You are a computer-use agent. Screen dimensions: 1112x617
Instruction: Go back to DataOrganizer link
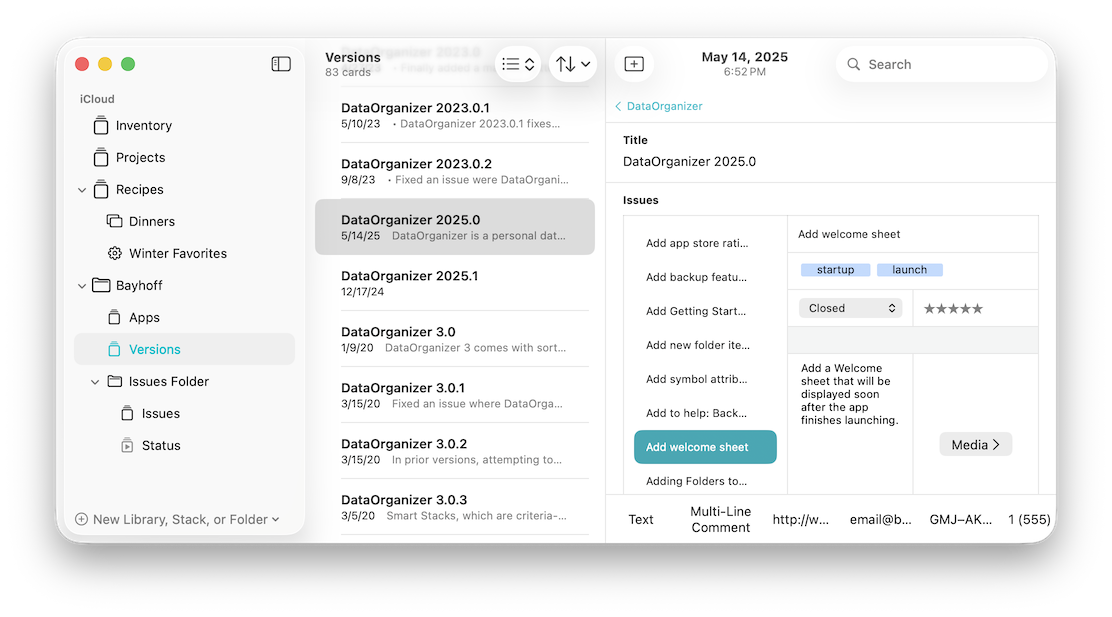coord(659,106)
